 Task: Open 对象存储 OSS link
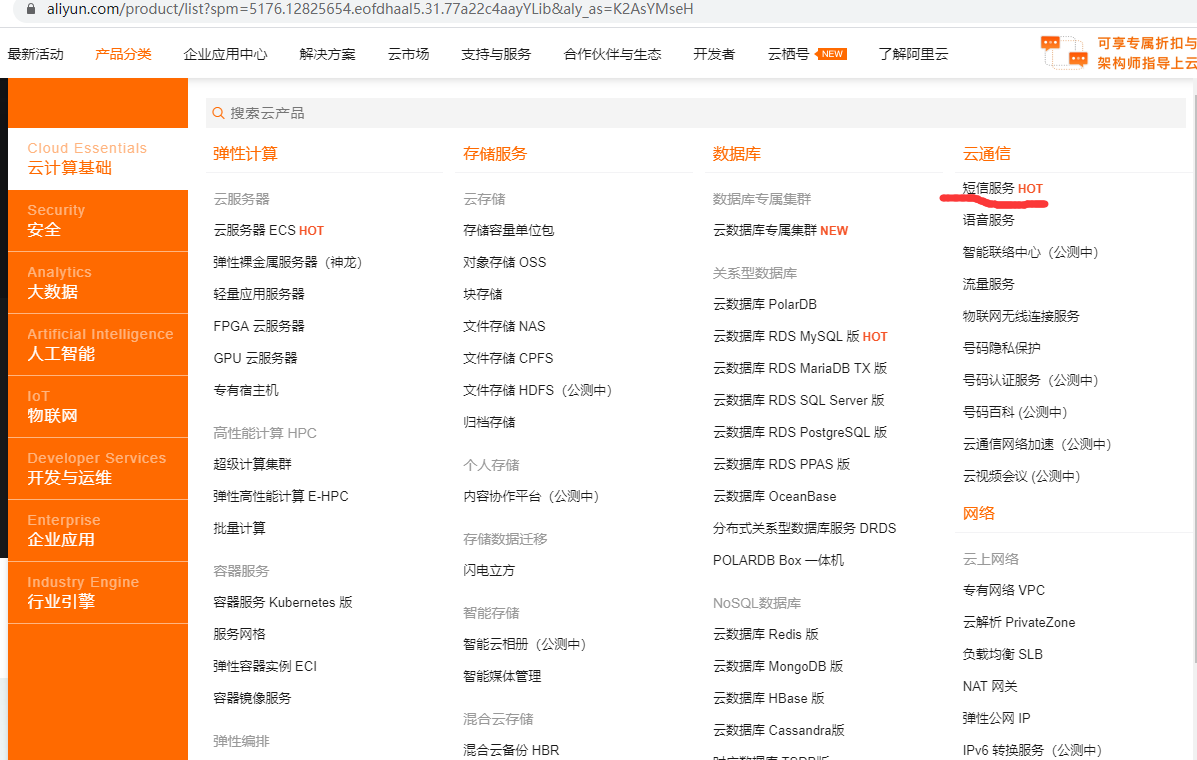pyautogui.click(x=505, y=262)
